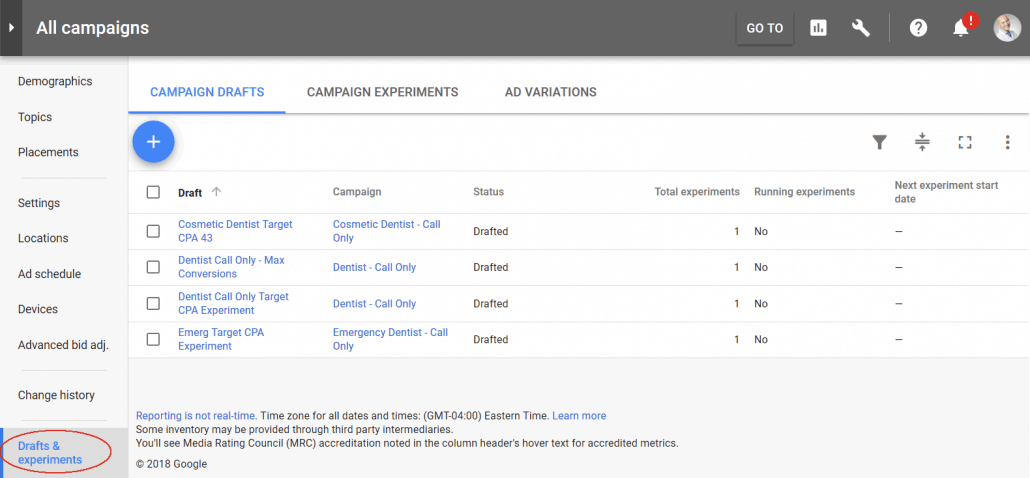Open the tools wrench icon
Screen dimensions: 1030x478
click(x=860, y=28)
